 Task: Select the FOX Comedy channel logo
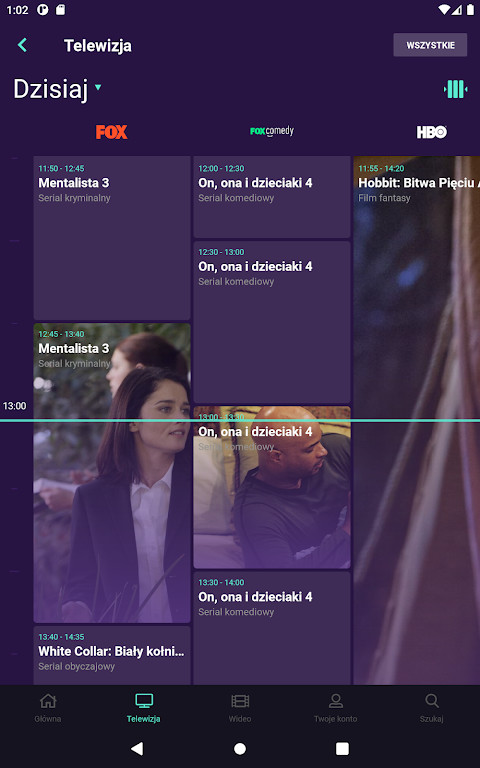[272, 131]
